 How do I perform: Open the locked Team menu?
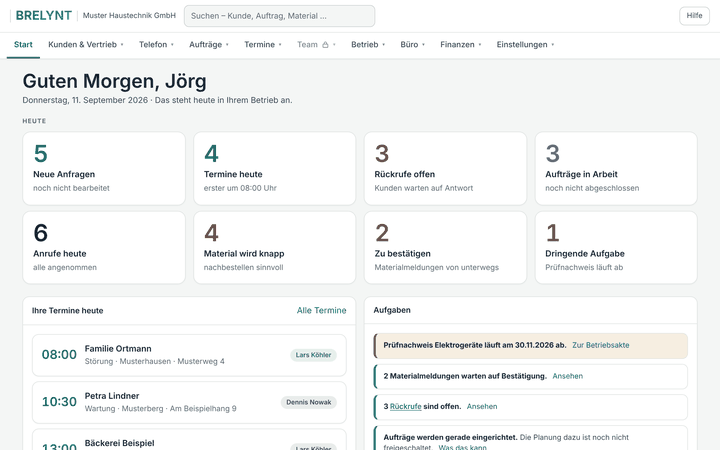tap(316, 45)
